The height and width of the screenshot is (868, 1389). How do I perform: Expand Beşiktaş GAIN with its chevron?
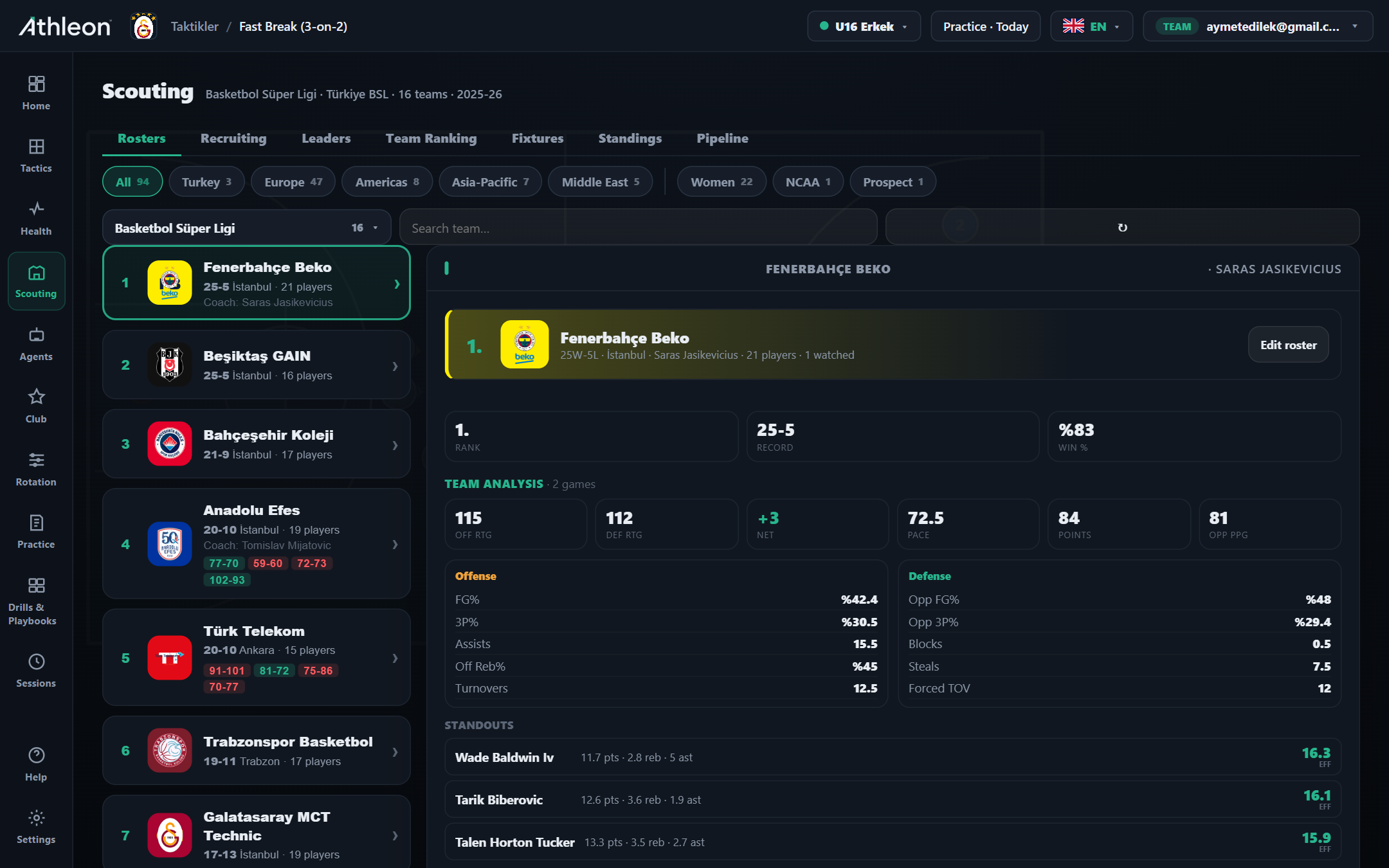coord(395,366)
